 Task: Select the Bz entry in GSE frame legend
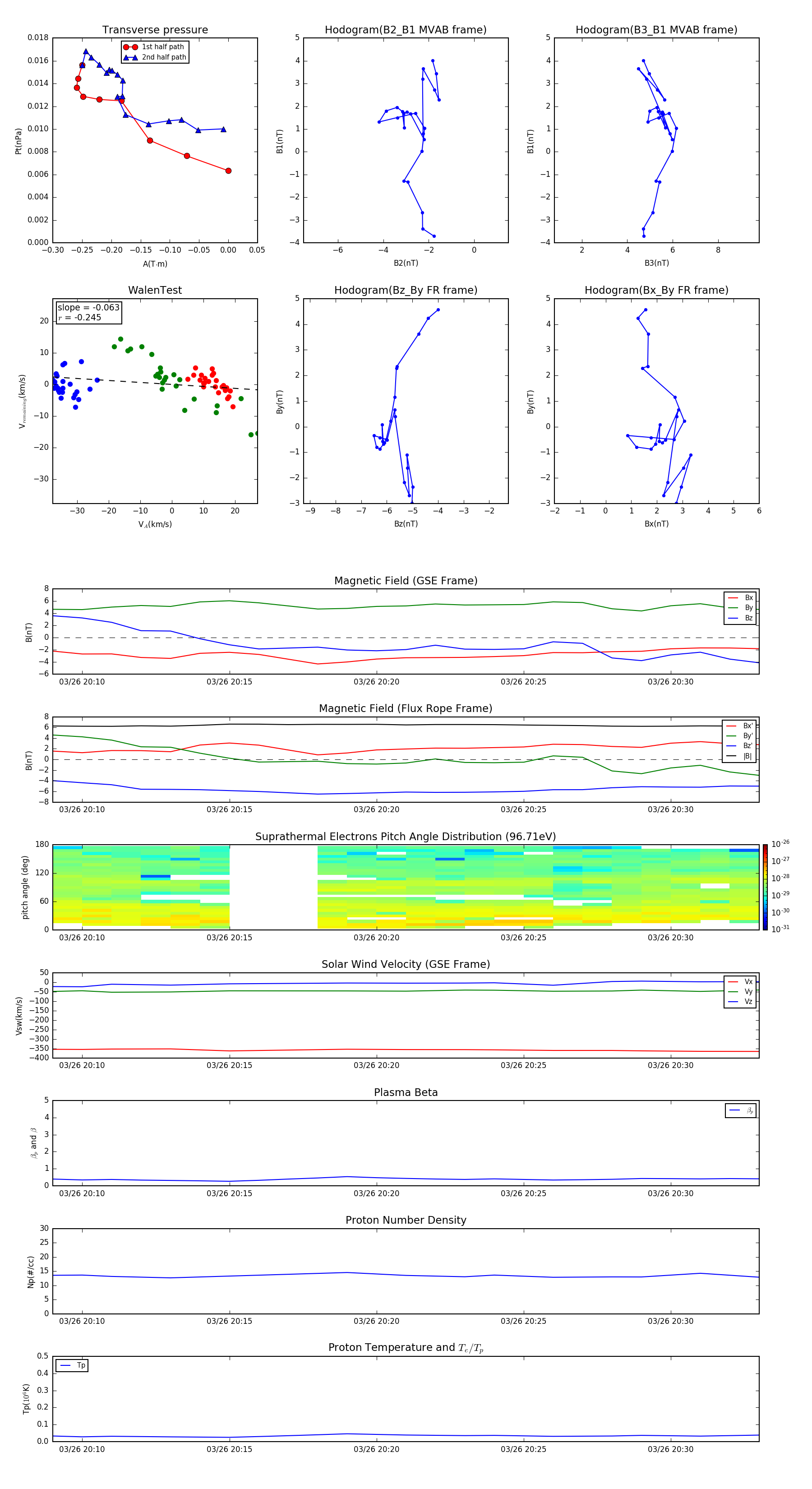(740, 618)
